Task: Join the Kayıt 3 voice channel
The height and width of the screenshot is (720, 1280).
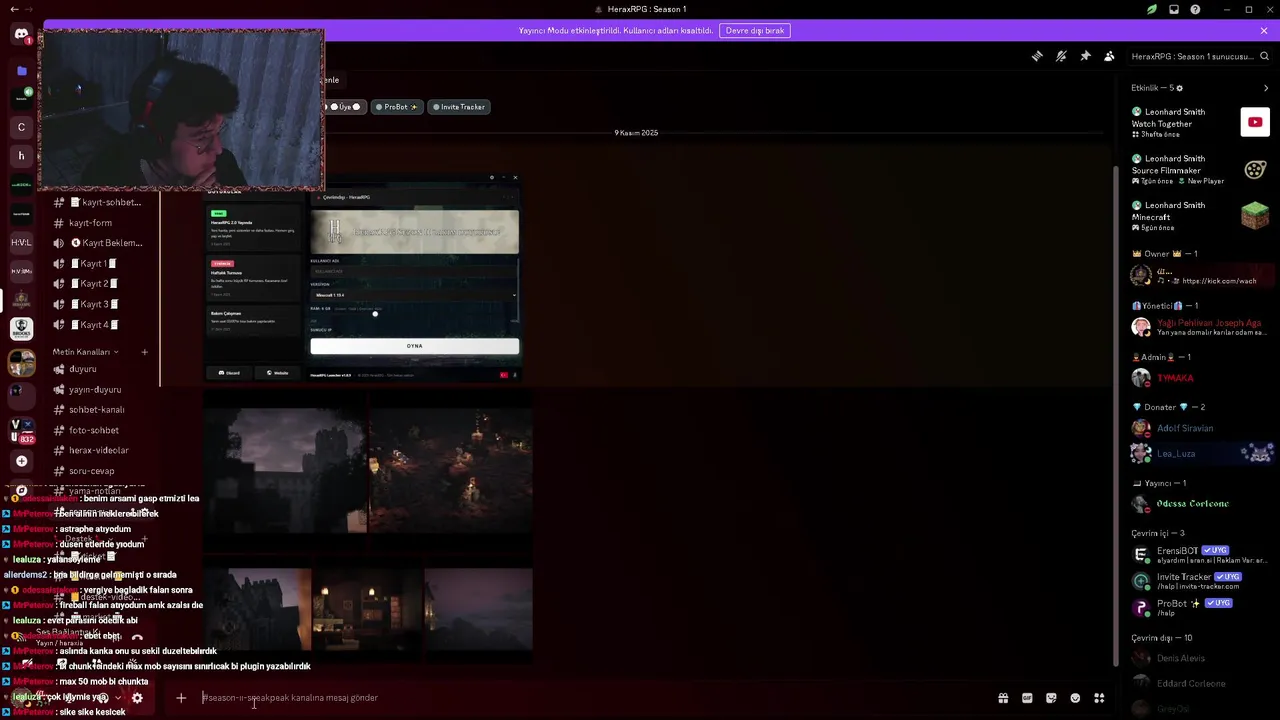Action: click(100, 304)
